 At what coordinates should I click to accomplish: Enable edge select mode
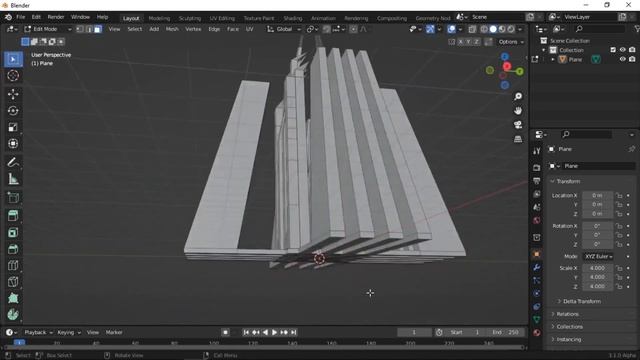pos(89,29)
